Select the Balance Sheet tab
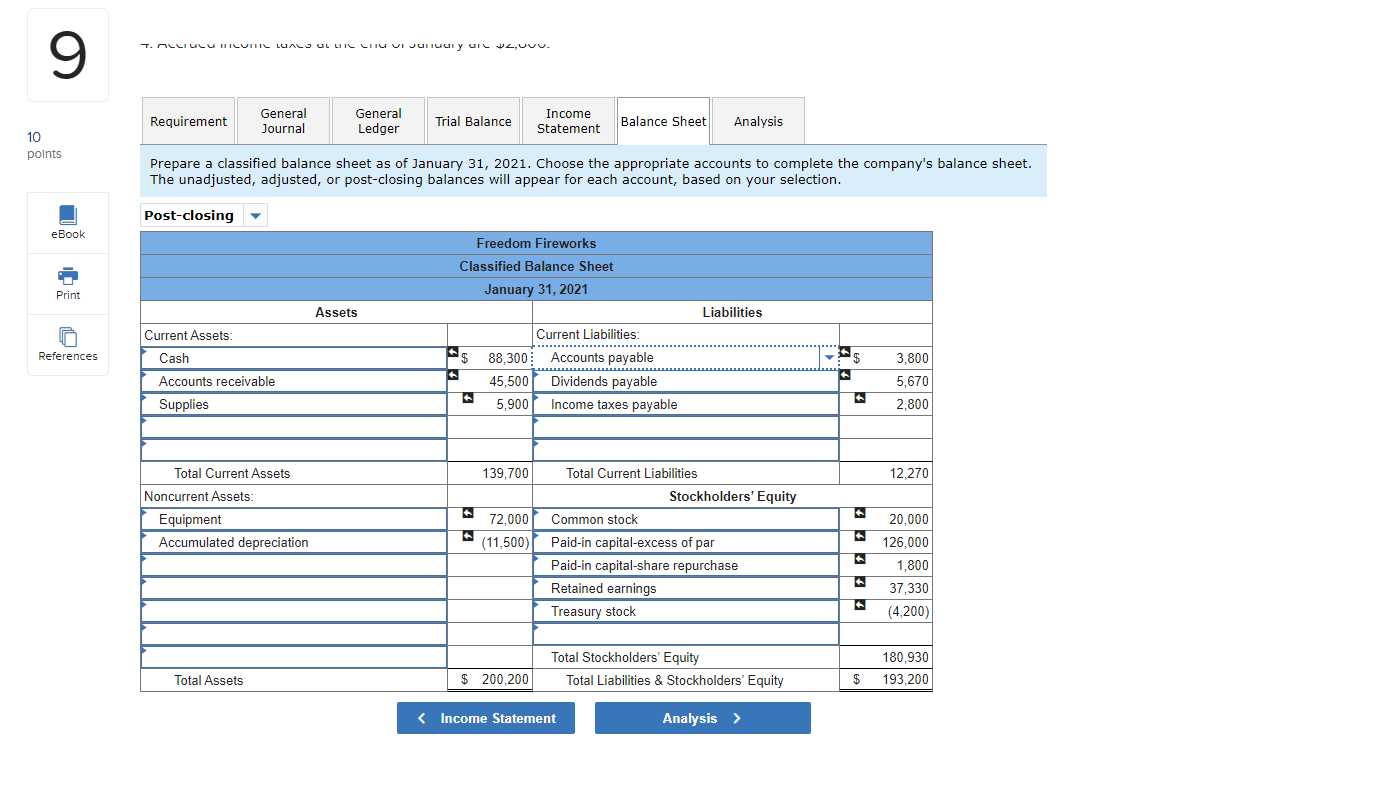 (x=663, y=121)
